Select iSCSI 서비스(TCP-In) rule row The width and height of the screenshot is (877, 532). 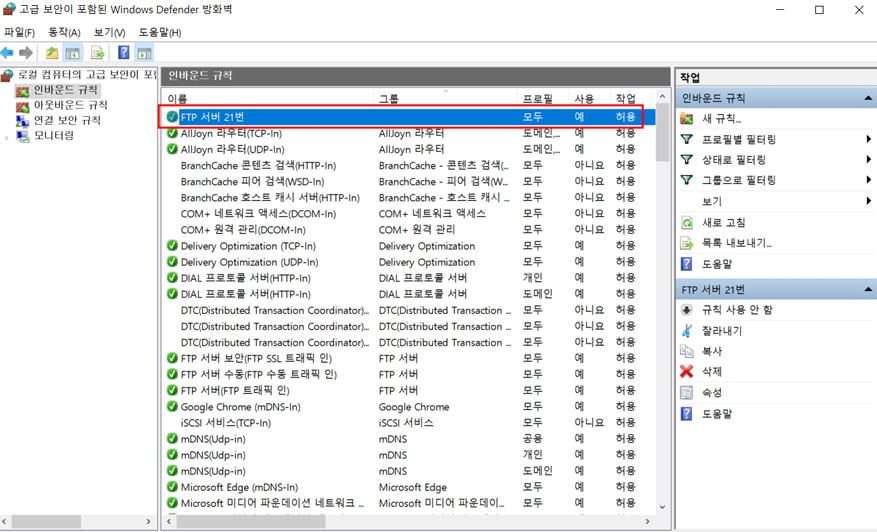[408, 423]
